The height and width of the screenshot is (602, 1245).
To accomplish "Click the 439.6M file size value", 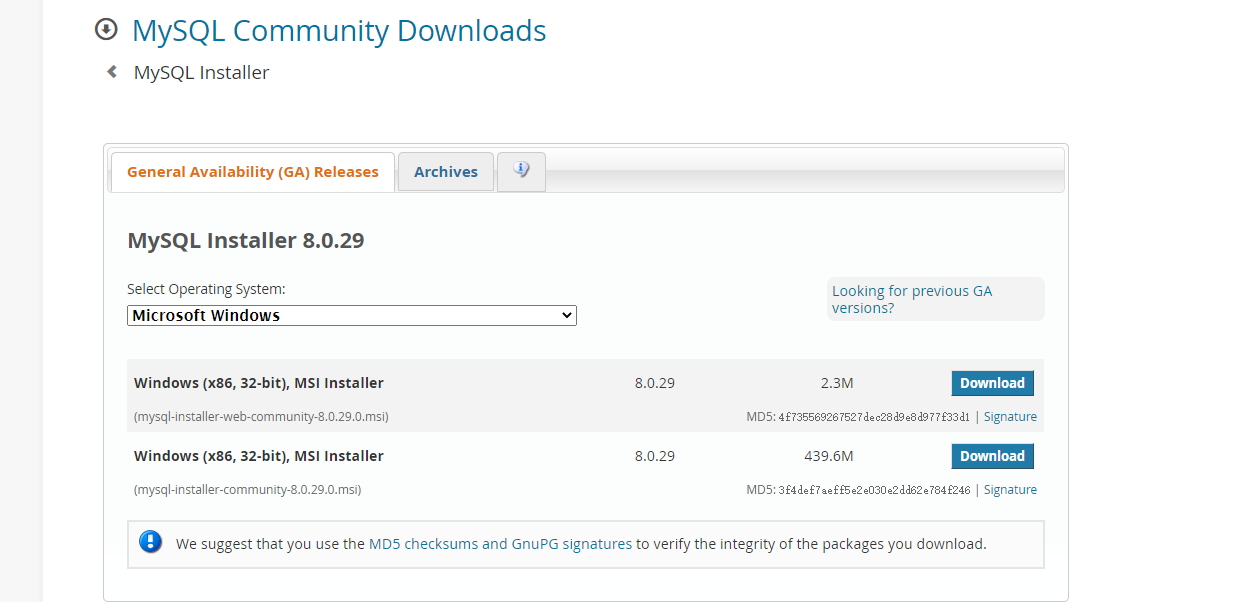I will [829, 456].
